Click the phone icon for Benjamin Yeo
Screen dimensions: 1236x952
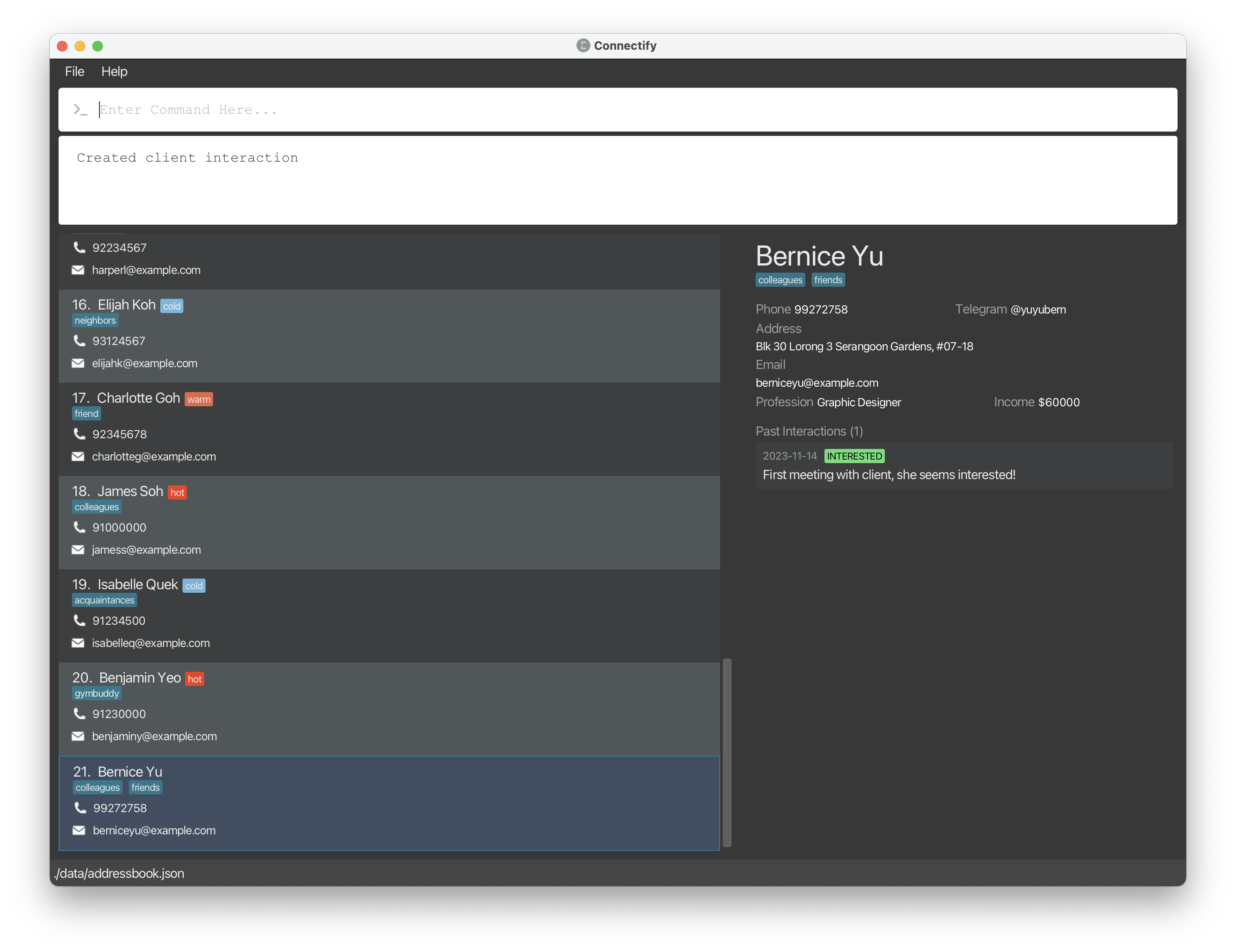pyautogui.click(x=79, y=713)
